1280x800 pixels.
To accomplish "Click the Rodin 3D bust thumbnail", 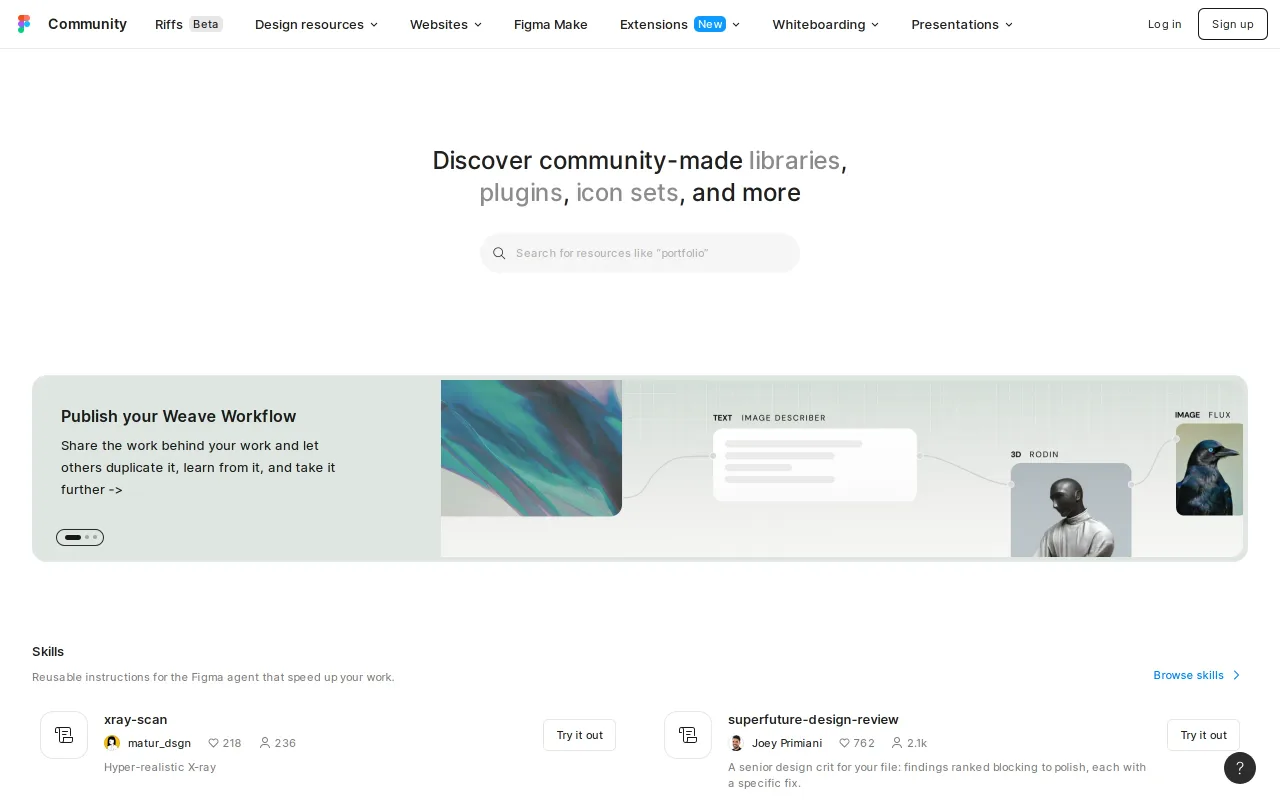I will (x=1071, y=510).
